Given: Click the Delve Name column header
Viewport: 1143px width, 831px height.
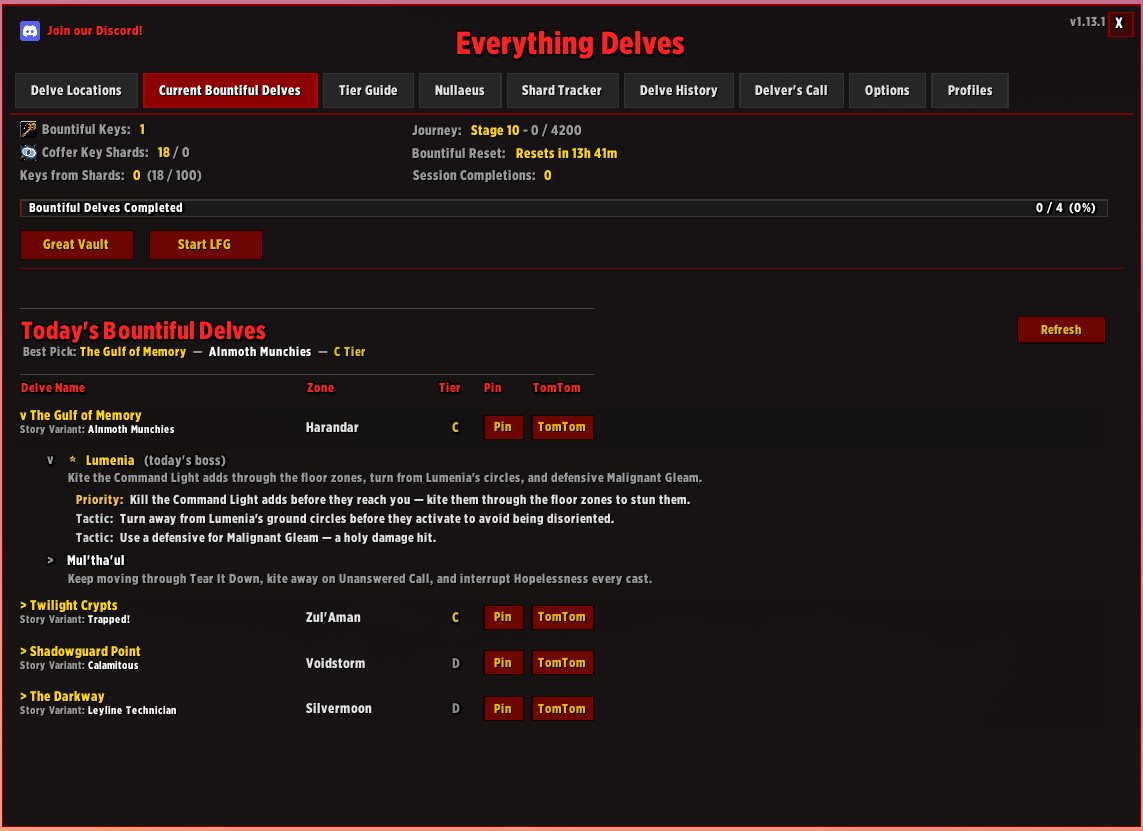Looking at the screenshot, I should [53, 388].
